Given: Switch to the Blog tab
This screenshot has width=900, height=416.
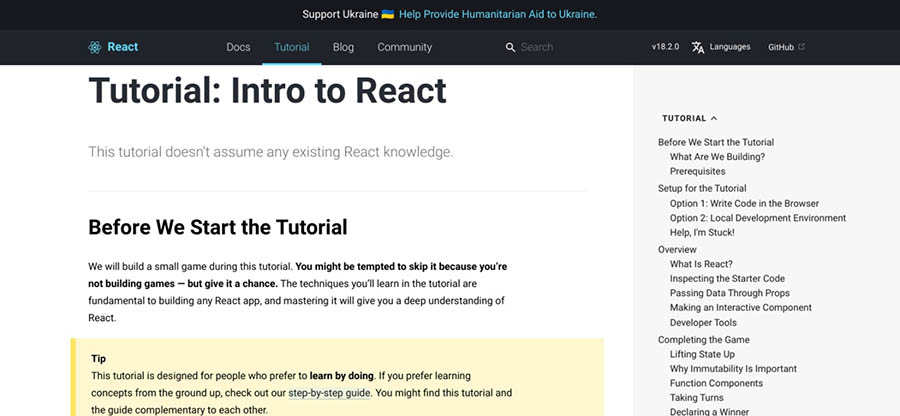Looking at the screenshot, I should coord(343,47).
